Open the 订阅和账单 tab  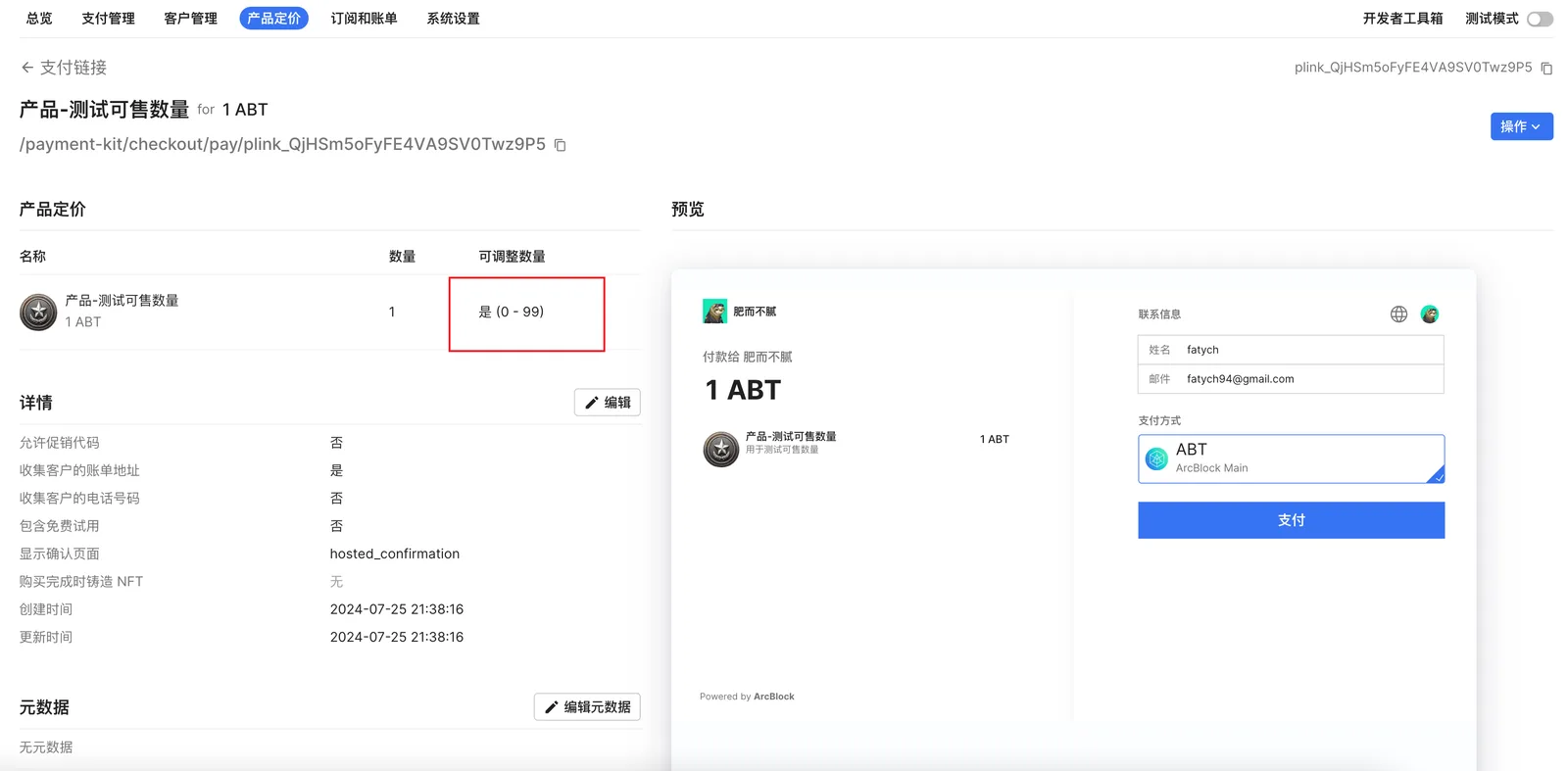coord(364,19)
